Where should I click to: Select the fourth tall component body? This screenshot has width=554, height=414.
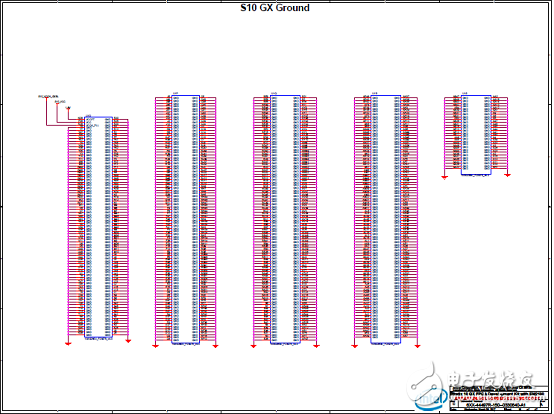click(385, 219)
